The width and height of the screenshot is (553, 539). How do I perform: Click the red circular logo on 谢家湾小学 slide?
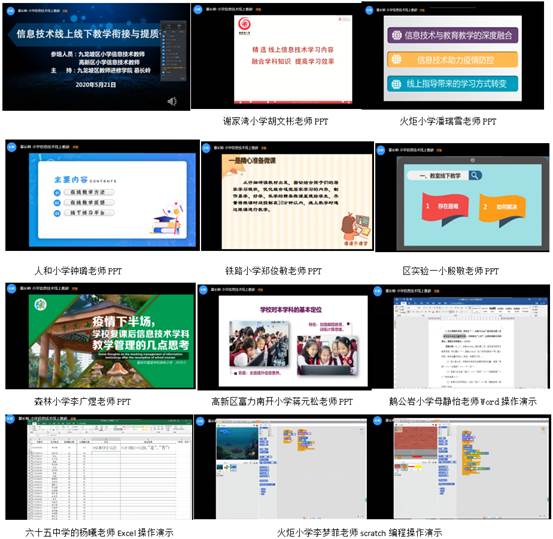[x=244, y=24]
